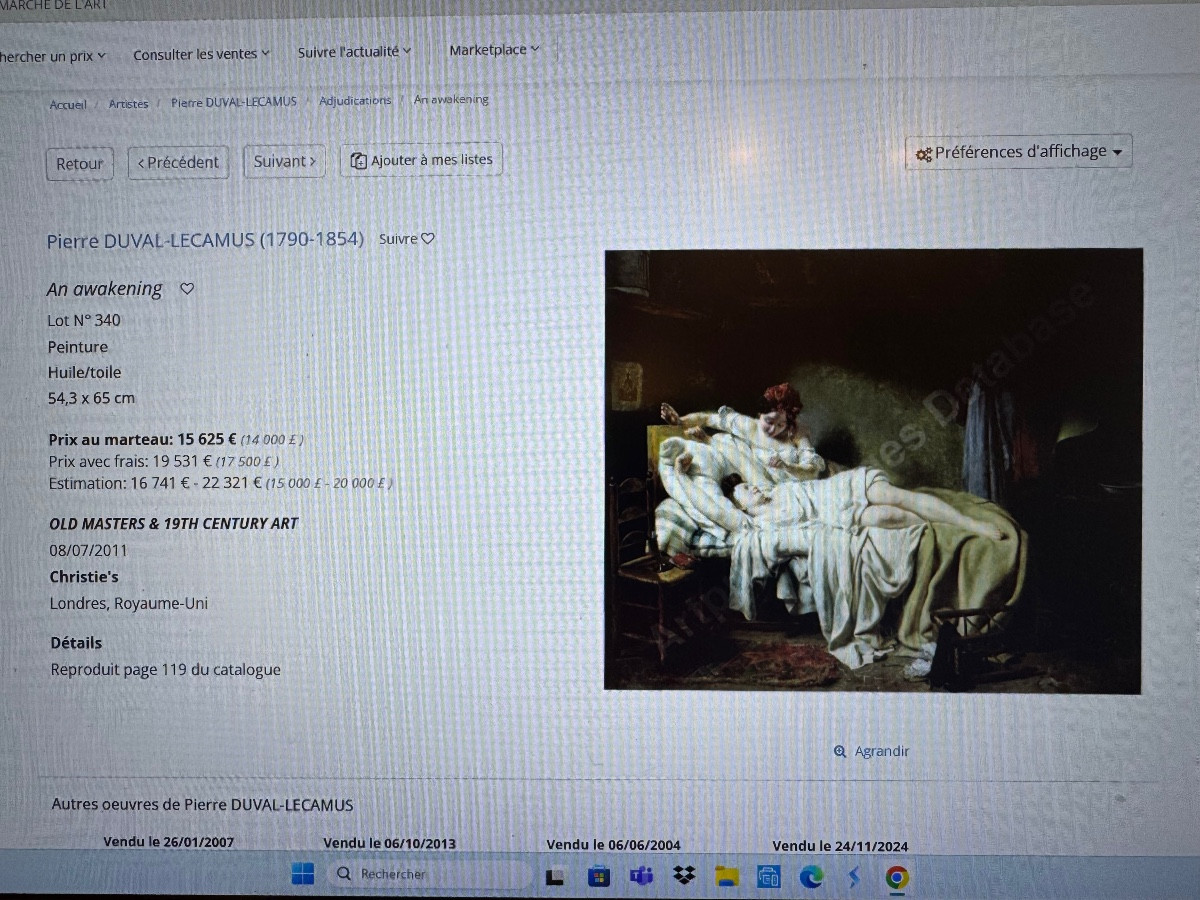Go to the Suivant lot

(284, 161)
